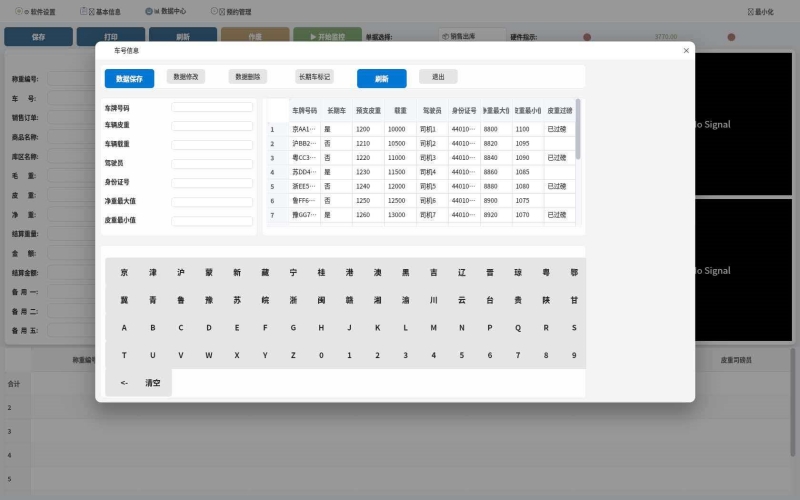
Task: Click the 驾驶员 text field
Action: [x=212, y=163]
